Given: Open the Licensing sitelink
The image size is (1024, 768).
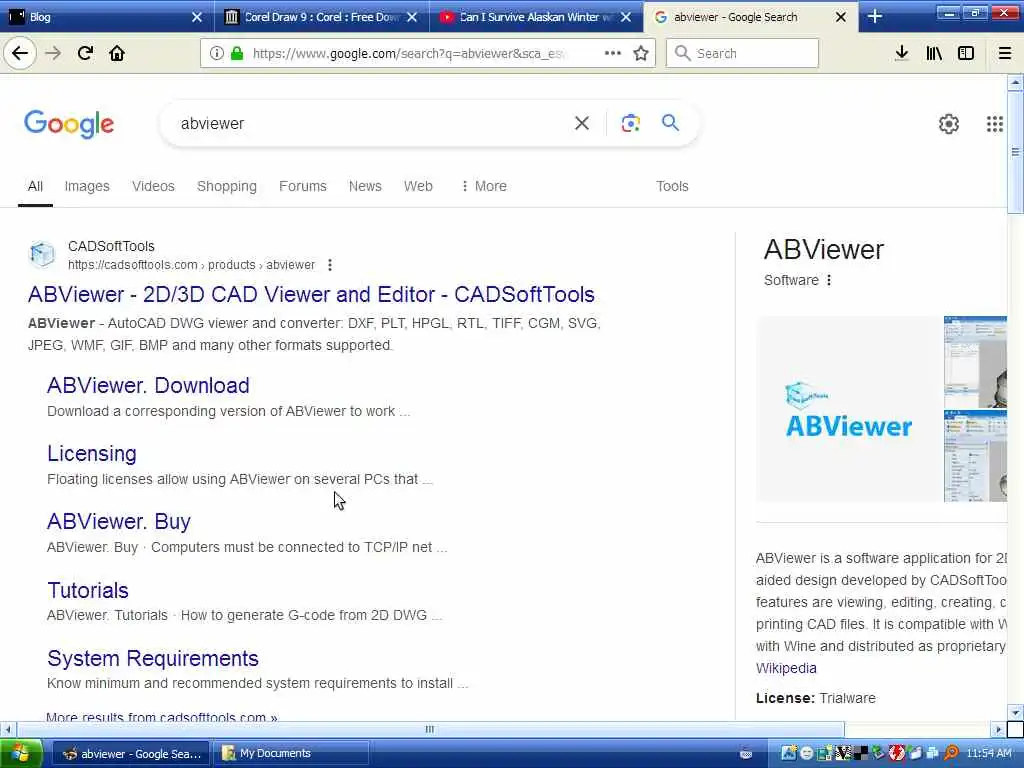Looking at the screenshot, I should coord(91,453).
